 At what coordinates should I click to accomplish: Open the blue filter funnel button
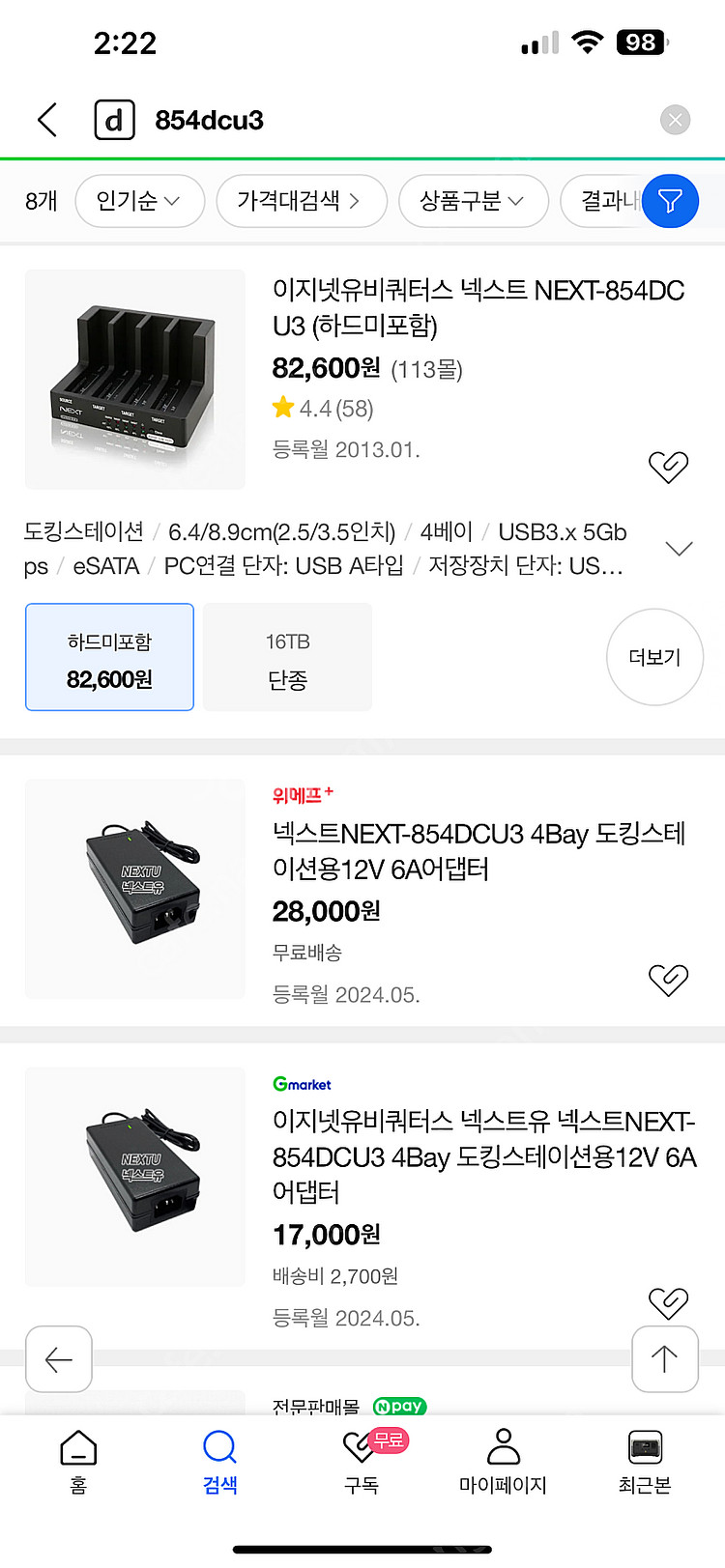click(x=670, y=201)
